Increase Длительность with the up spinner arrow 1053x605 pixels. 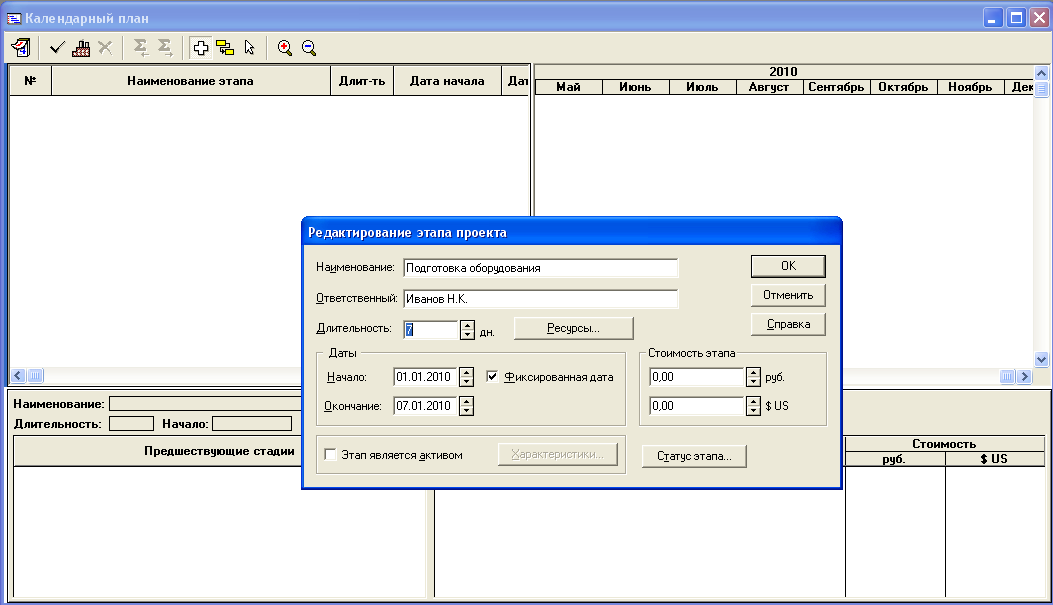click(467, 324)
